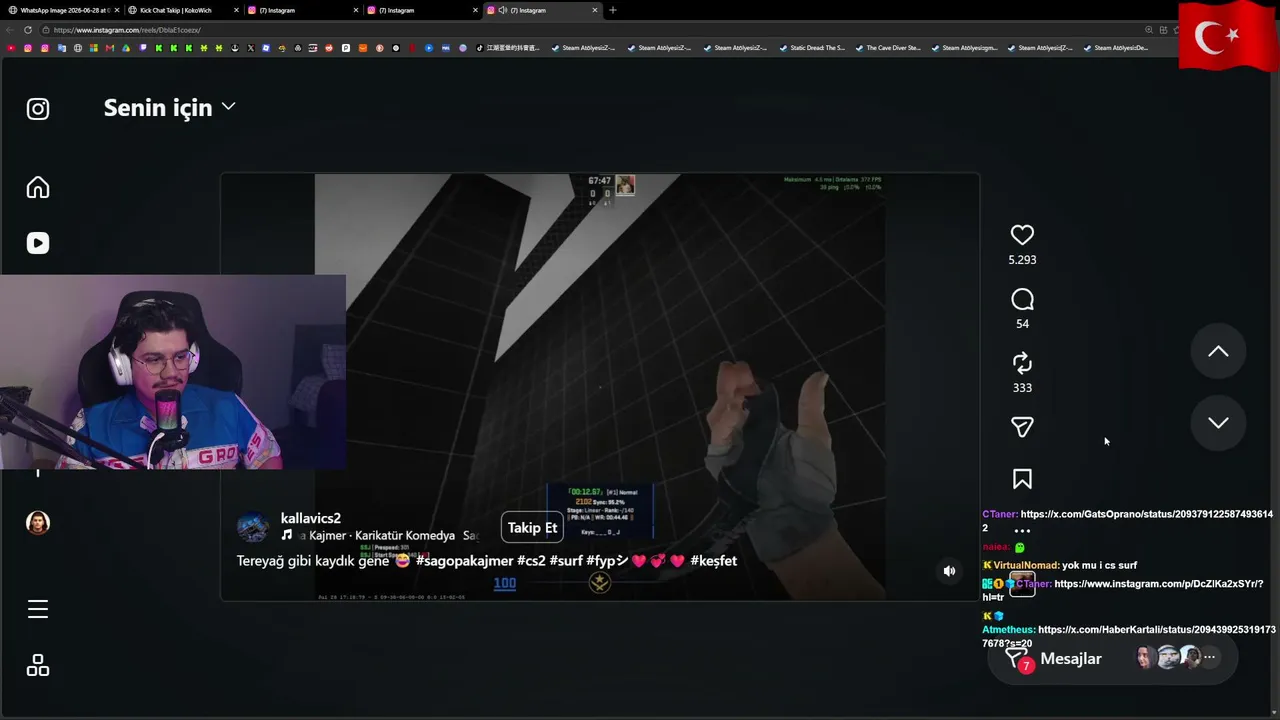This screenshot has height=720, width=1280.
Task: Share the reel via paper plane icon
Action: click(1022, 427)
